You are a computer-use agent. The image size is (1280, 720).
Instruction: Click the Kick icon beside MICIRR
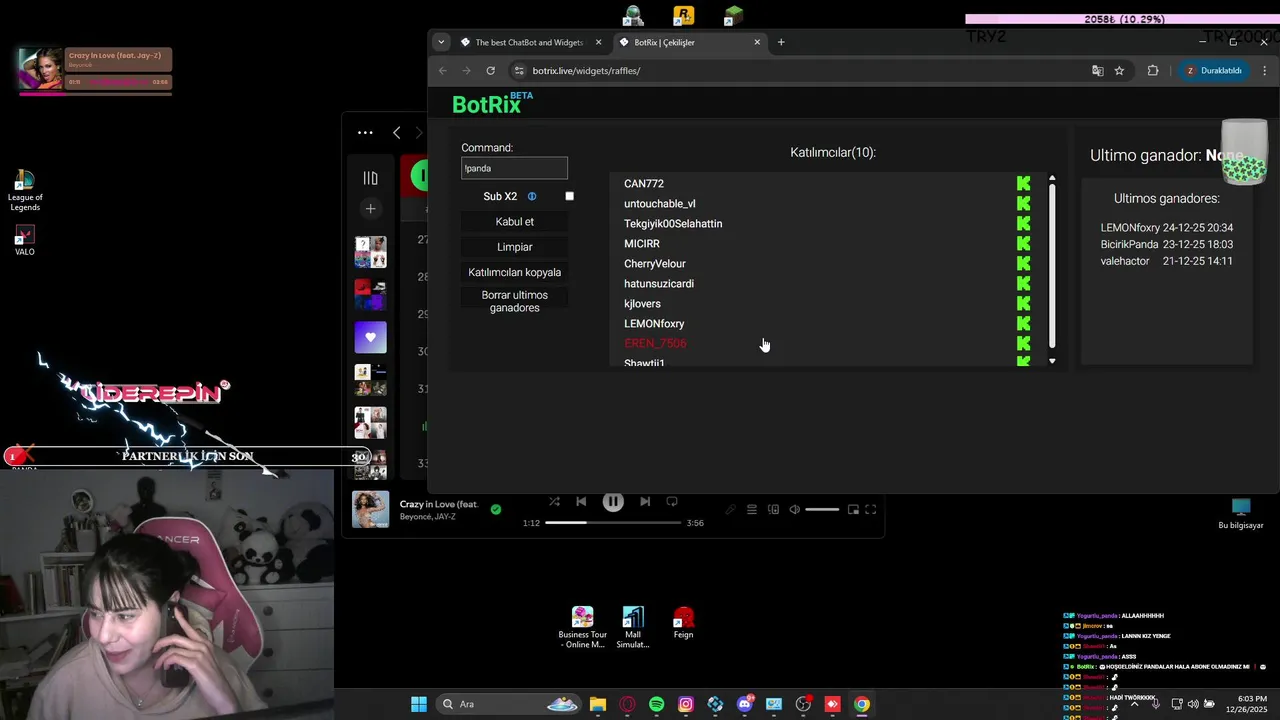1023,243
